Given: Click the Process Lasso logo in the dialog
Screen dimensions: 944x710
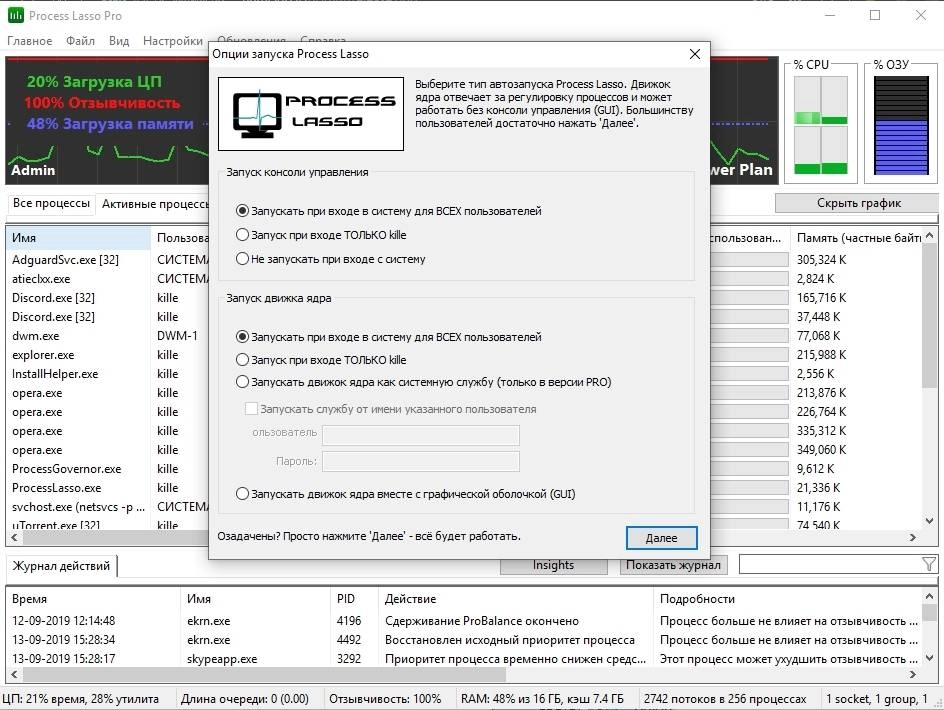Looking at the screenshot, I should [x=311, y=113].
